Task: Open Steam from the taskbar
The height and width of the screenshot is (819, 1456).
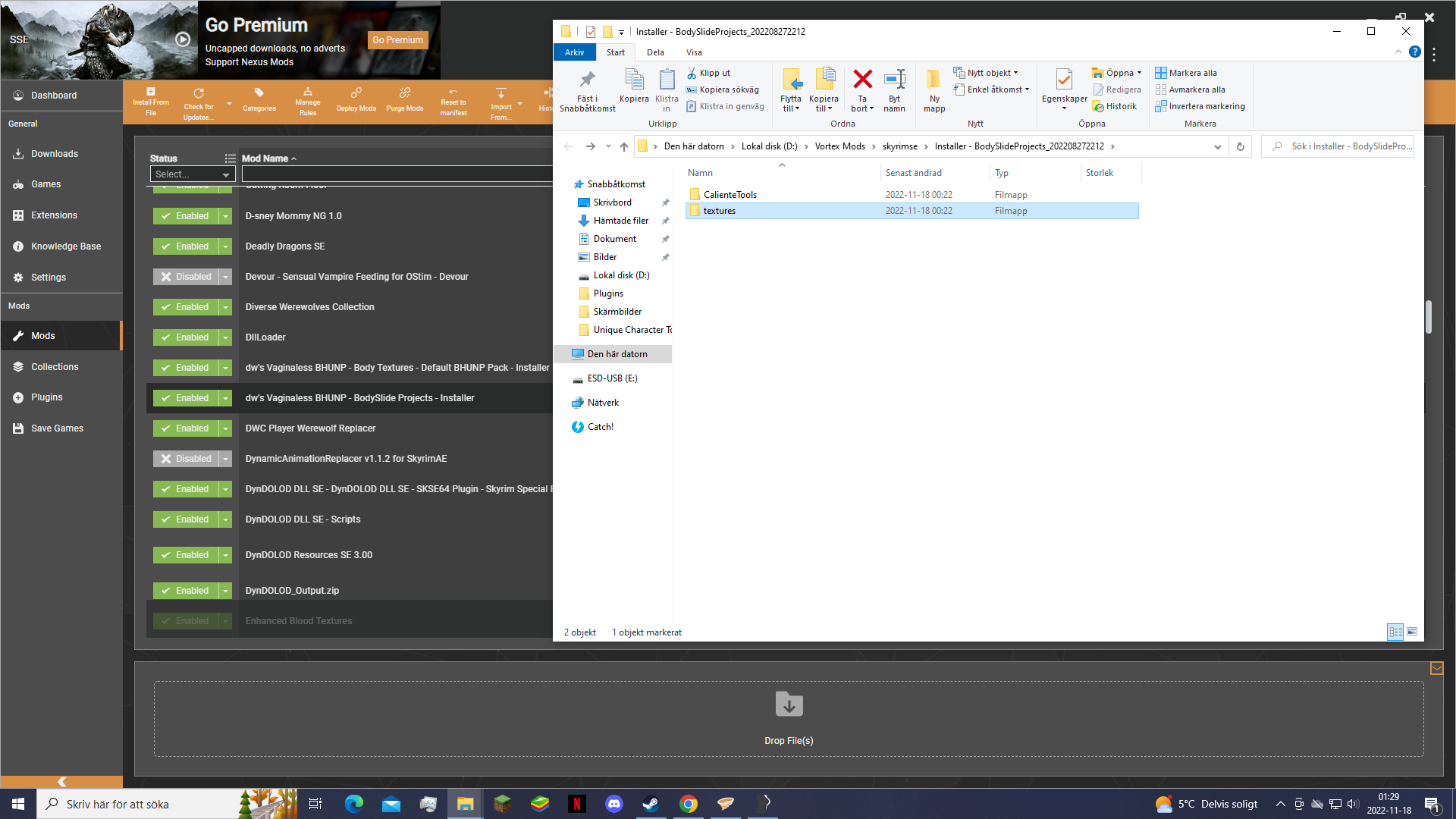Action: [x=651, y=804]
